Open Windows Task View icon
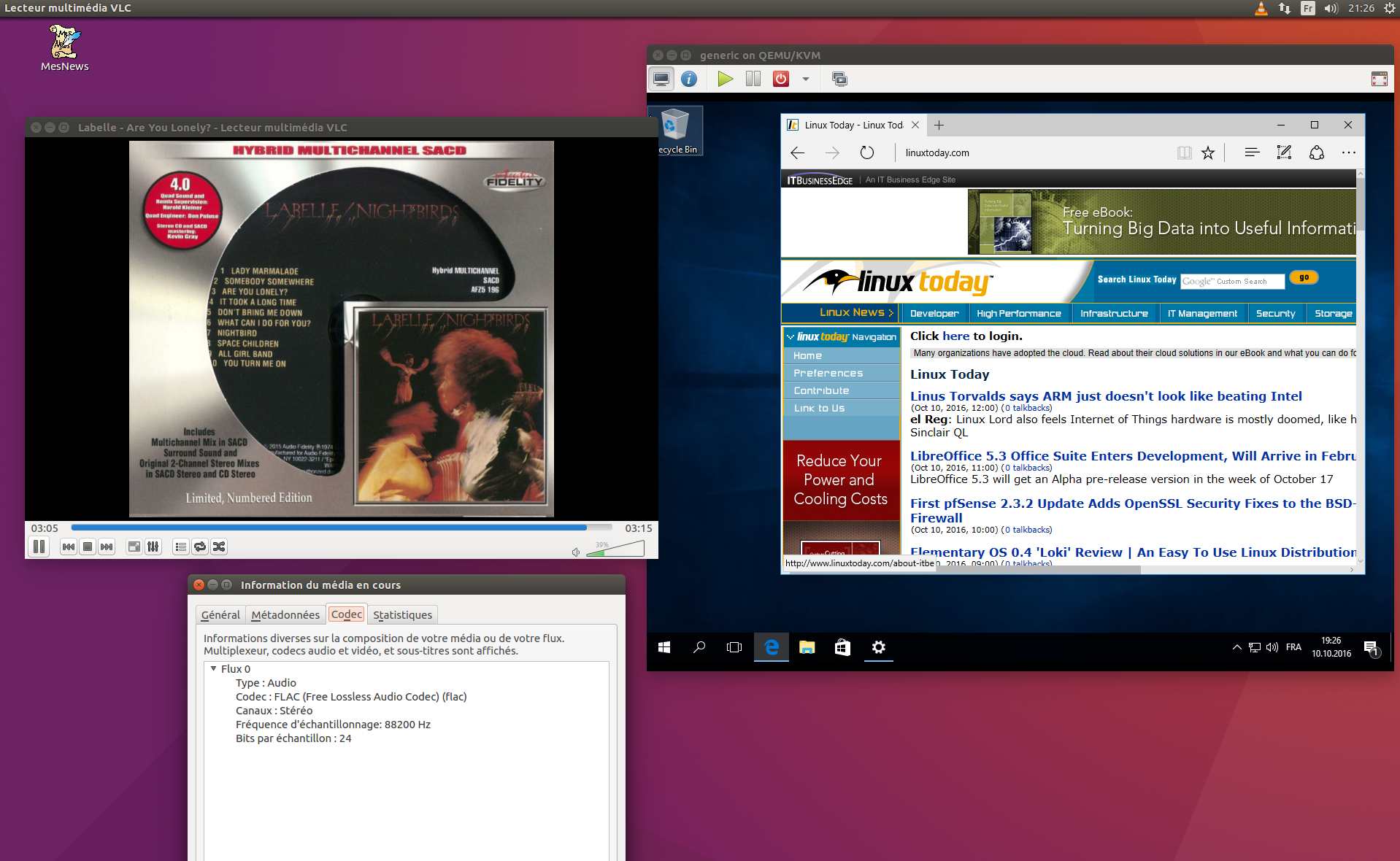This screenshot has width=1400, height=861. pos(734,647)
